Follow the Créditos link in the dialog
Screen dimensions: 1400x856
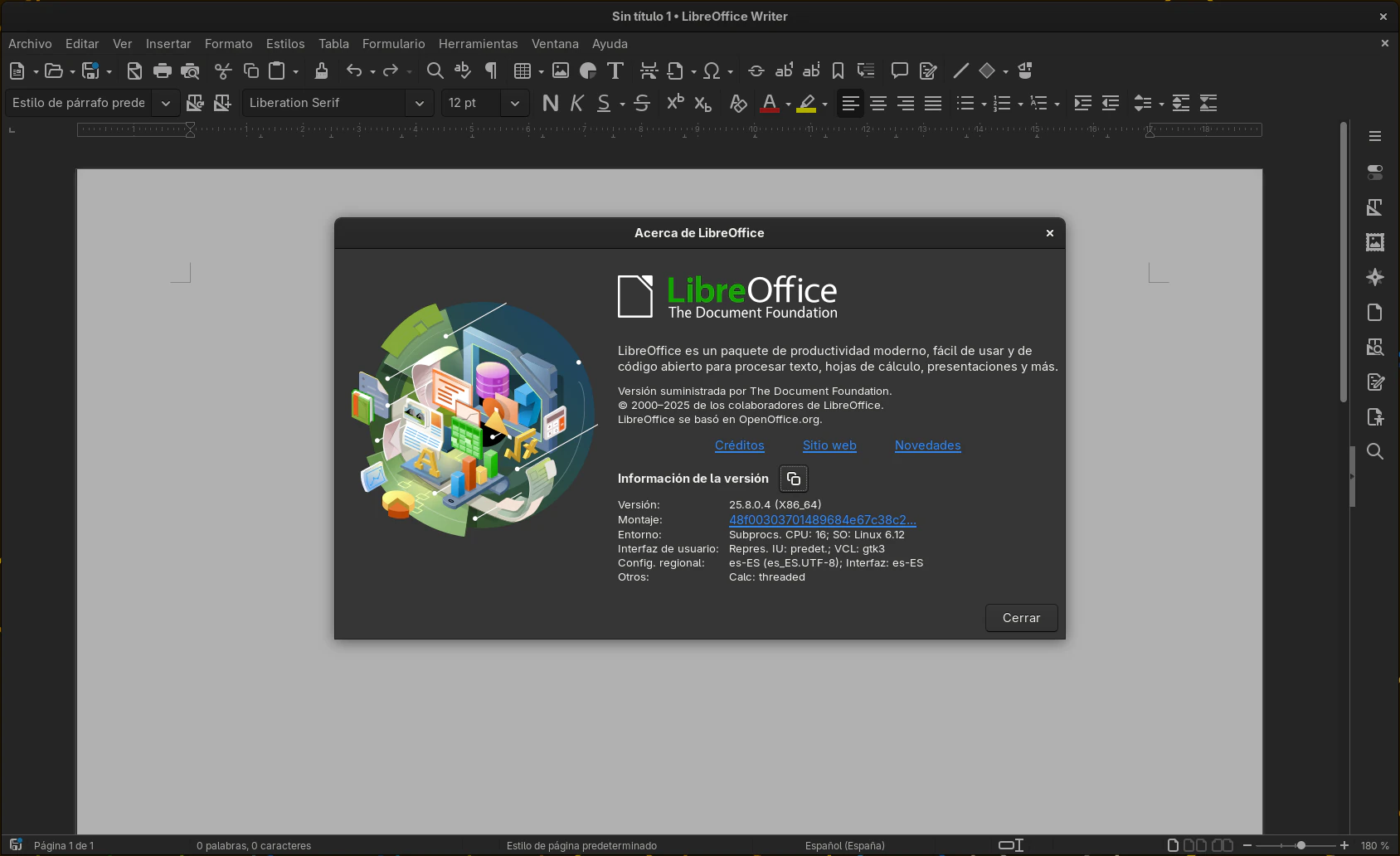739,445
